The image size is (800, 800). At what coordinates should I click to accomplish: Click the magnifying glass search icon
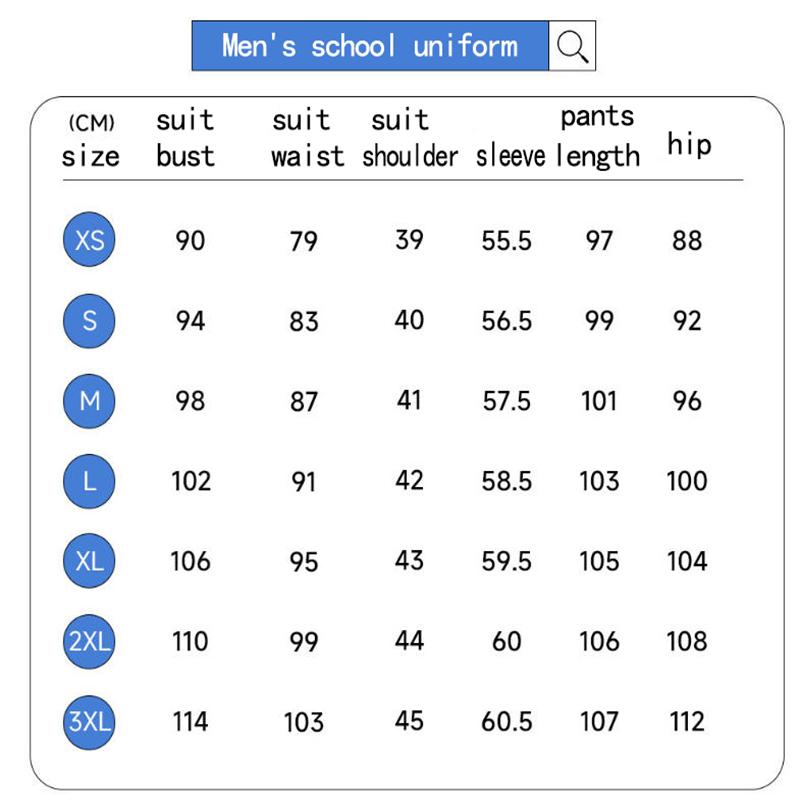coord(572,46)
